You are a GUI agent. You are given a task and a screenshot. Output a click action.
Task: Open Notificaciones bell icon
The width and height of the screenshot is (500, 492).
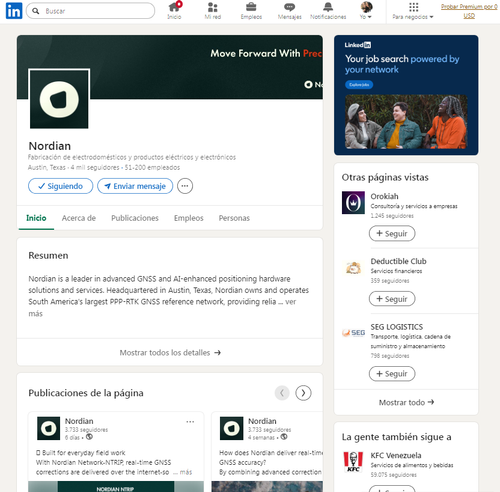click(x=328, y=11)
